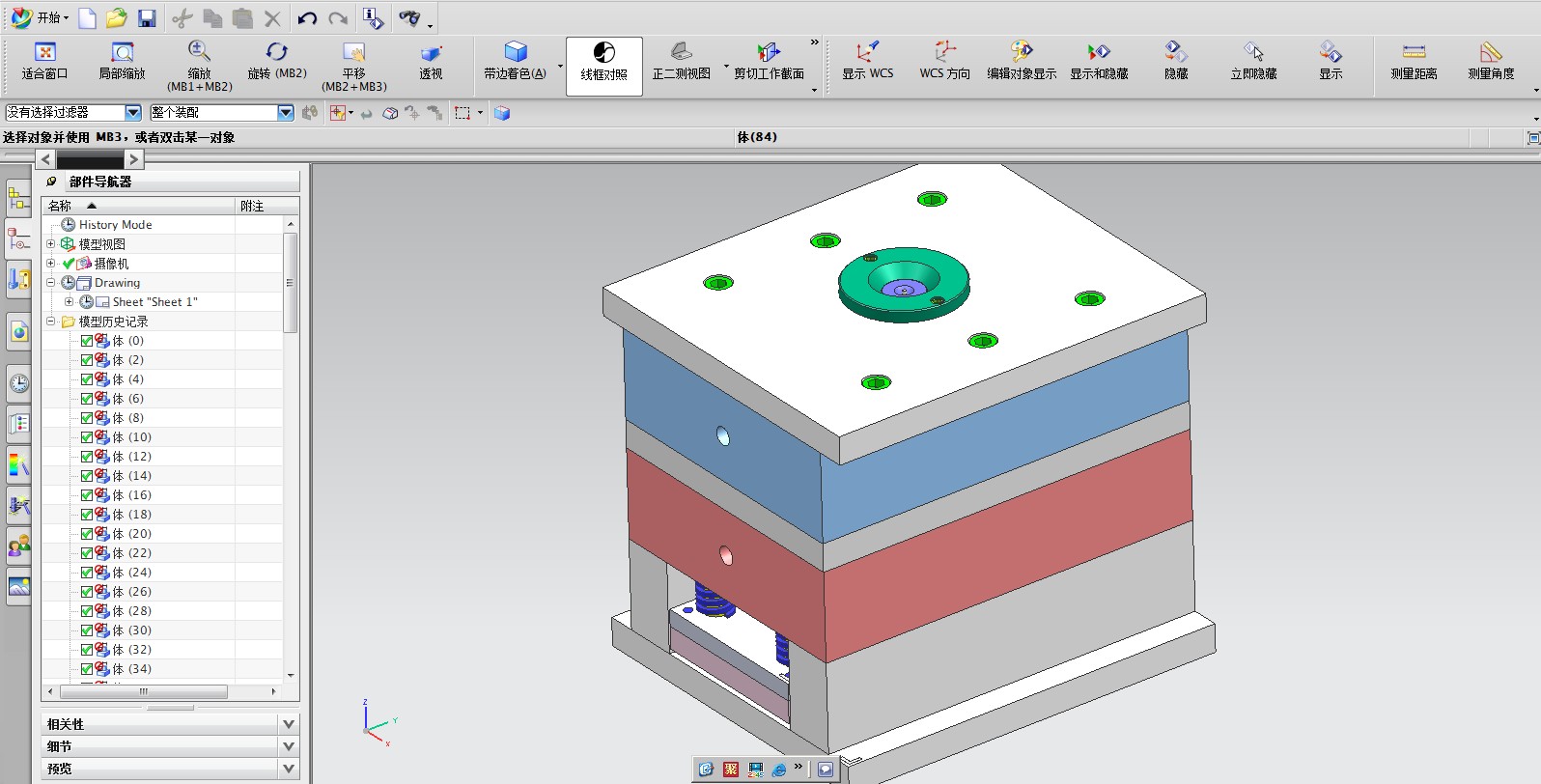Viewport: 1541px width, 784px height.
Task: Uncheck the 体 (14) checkbox
Action: [87, 476]
